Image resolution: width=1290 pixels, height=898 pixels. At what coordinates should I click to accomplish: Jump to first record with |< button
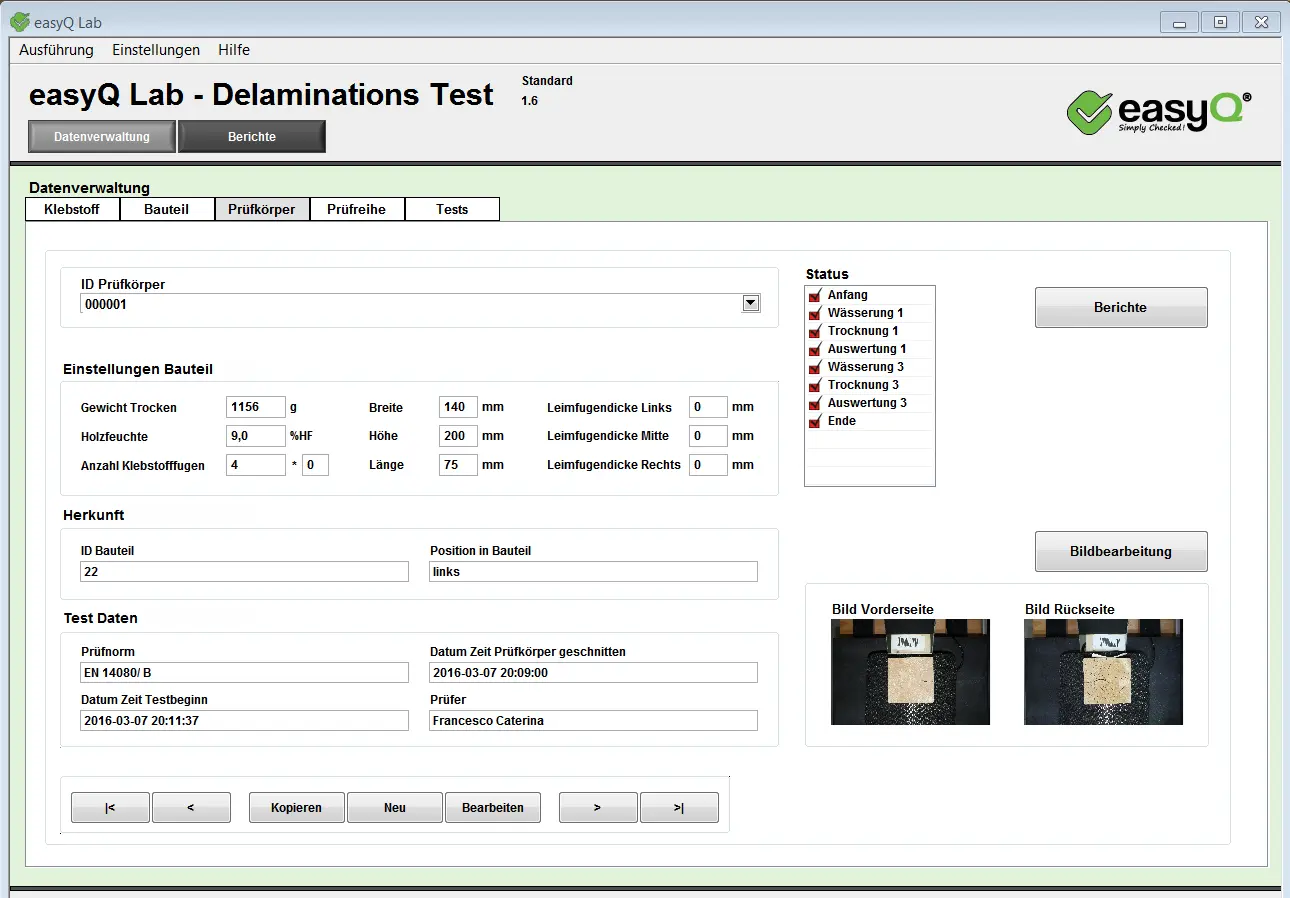click(110, 807)
